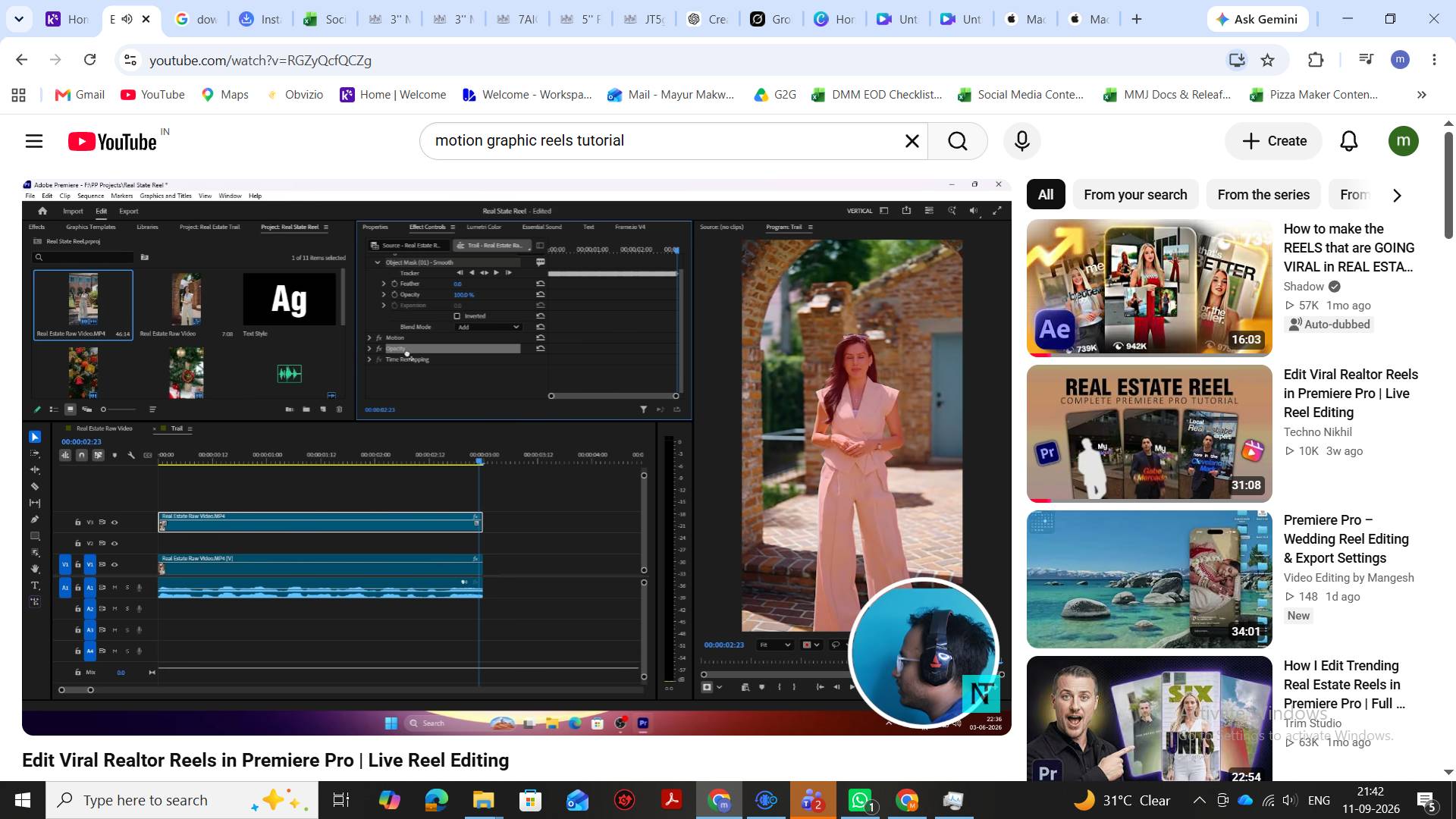Viewport: 1456px width, 819px height.
Task: Expand the hidden bookmarks overflow chevron
Action: pos(1421,95)
